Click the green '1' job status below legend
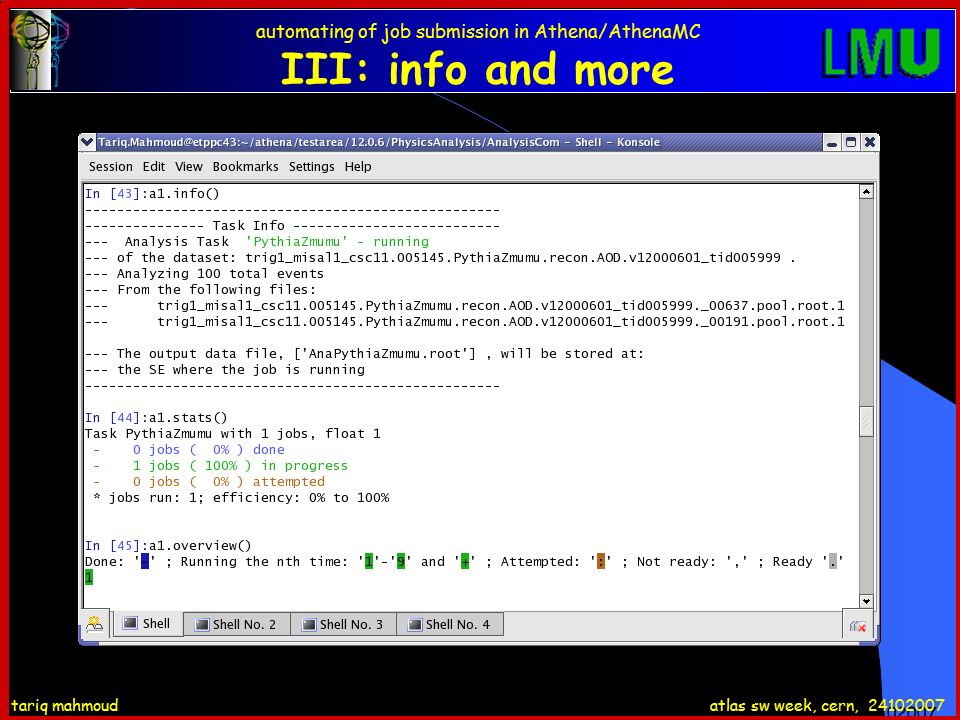 coord(89,577)
